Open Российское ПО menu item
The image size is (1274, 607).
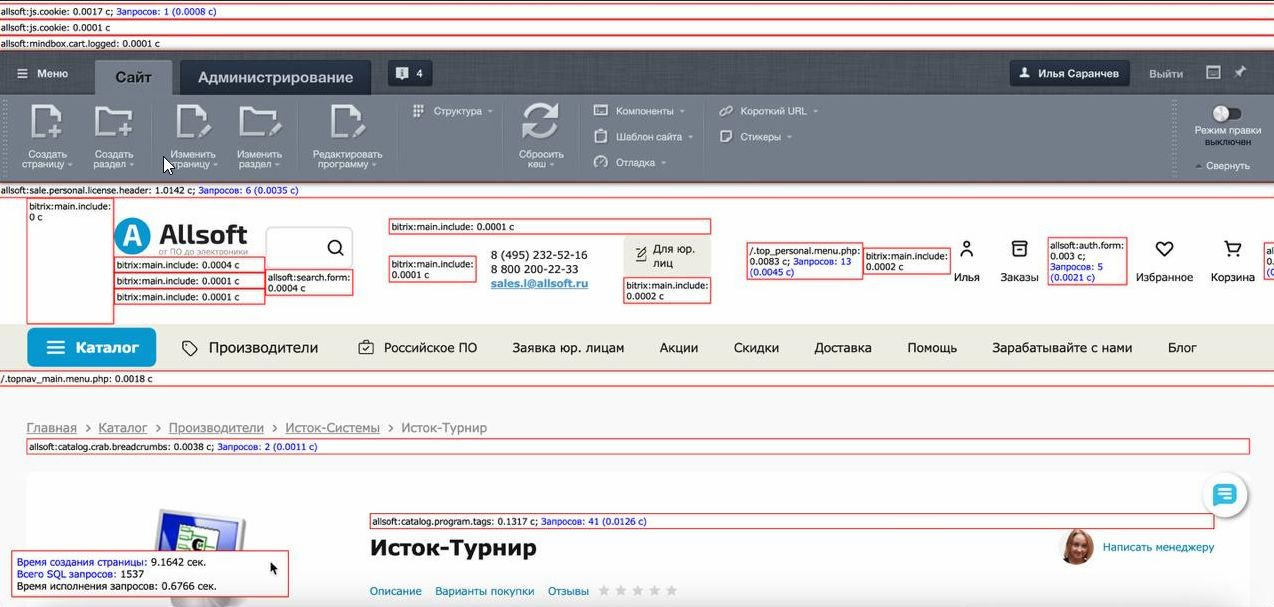point(417,348)
